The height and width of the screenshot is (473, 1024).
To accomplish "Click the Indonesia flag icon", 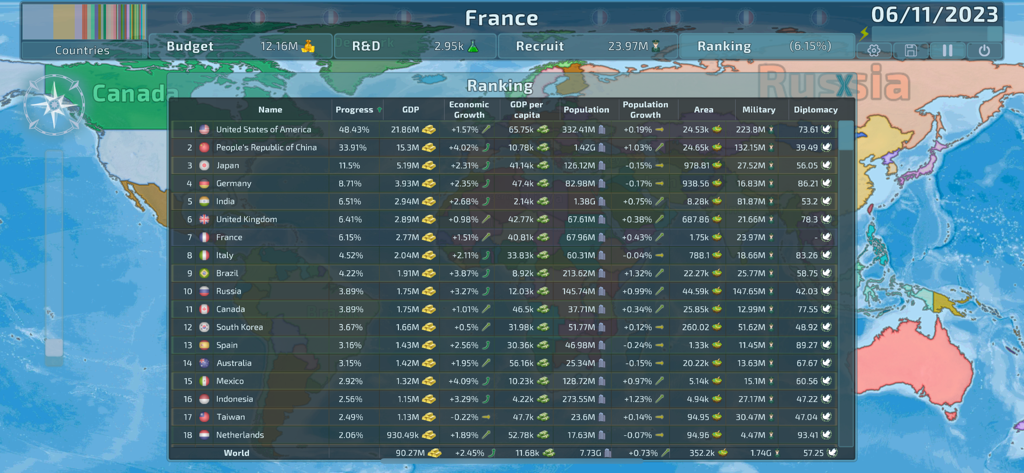I will pyautogui.click(x=204, y=399).
